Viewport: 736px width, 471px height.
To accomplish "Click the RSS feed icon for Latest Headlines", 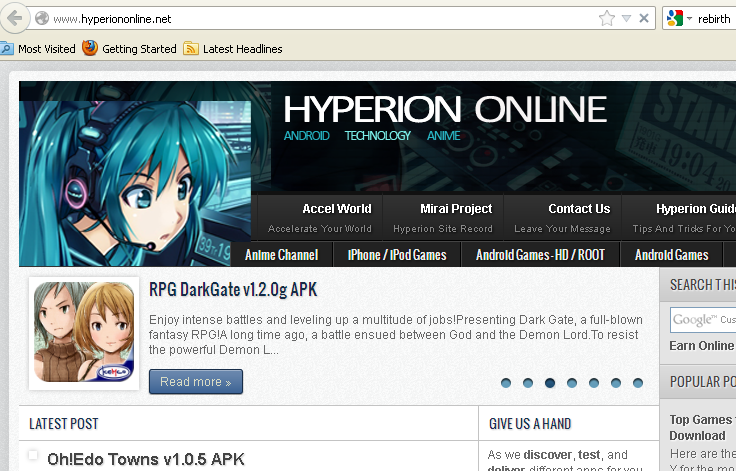I will pyautogui.click(x=191, y=48).
